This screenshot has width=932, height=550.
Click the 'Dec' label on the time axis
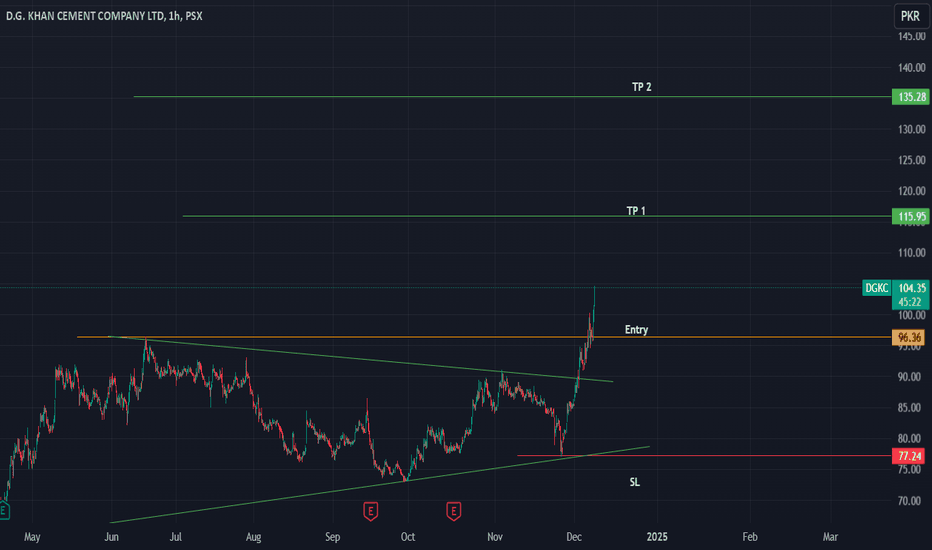point(574,537)
